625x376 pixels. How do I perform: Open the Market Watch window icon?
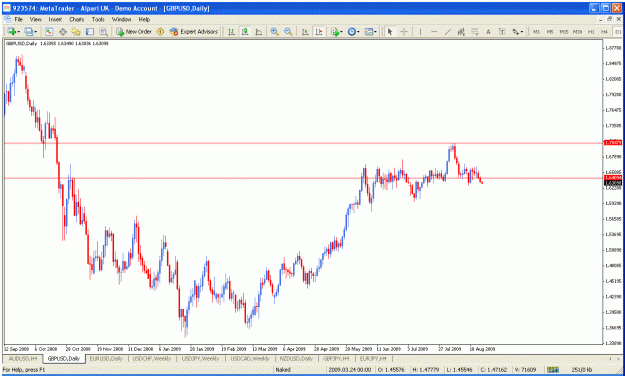(x=49, y=31)
